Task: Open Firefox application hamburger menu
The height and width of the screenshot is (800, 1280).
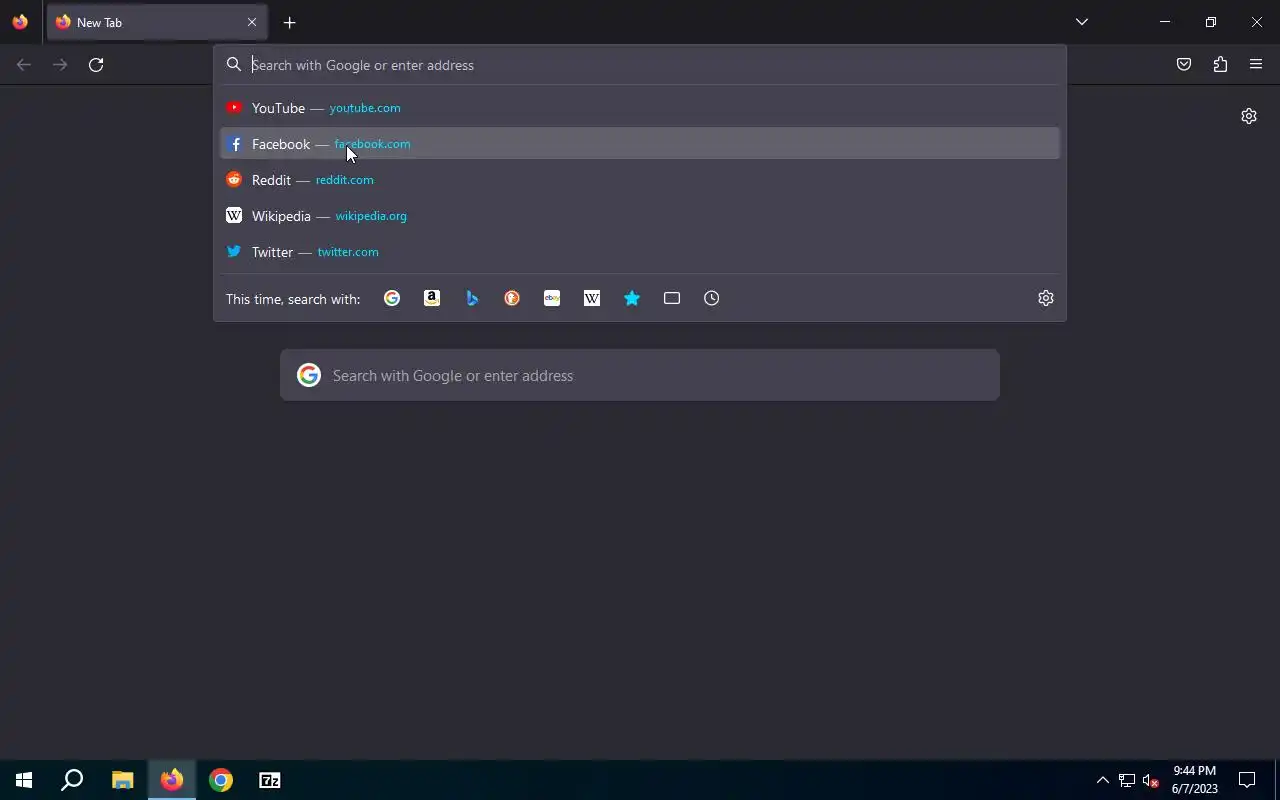Action: click(x=1256, y=64)
